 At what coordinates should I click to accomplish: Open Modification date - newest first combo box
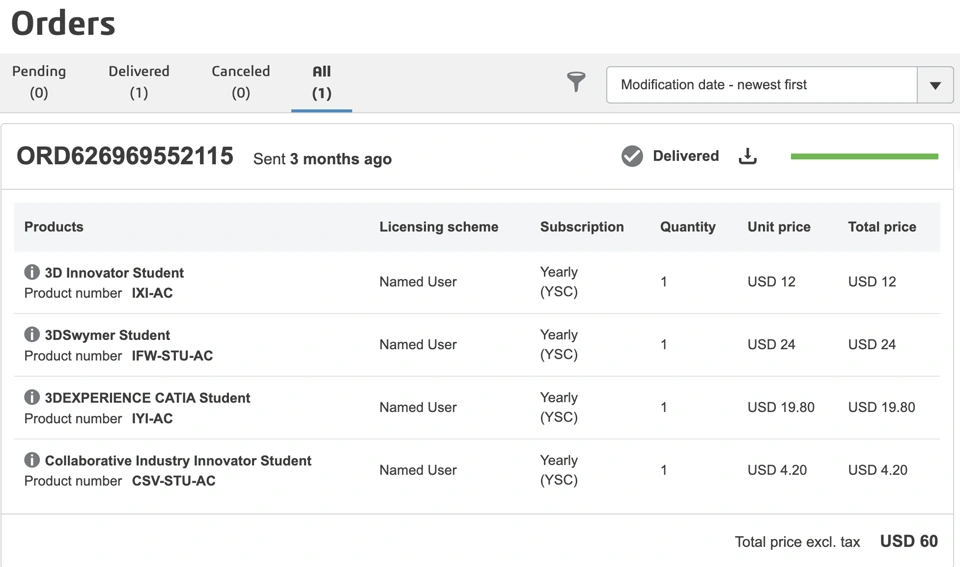[762, 85]
